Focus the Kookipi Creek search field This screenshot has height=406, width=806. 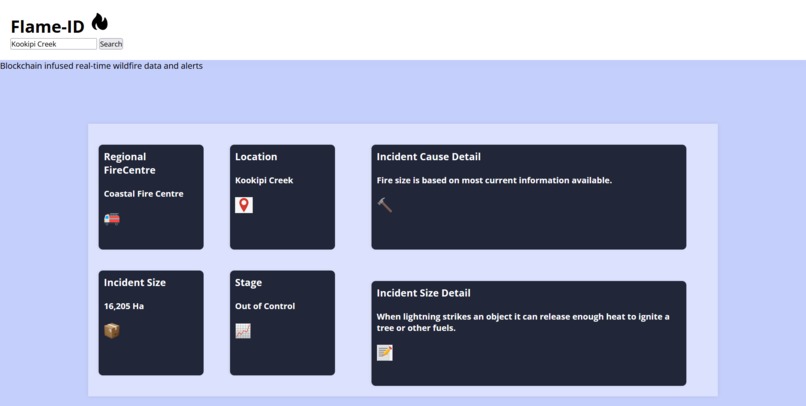[x=53, y=44]
